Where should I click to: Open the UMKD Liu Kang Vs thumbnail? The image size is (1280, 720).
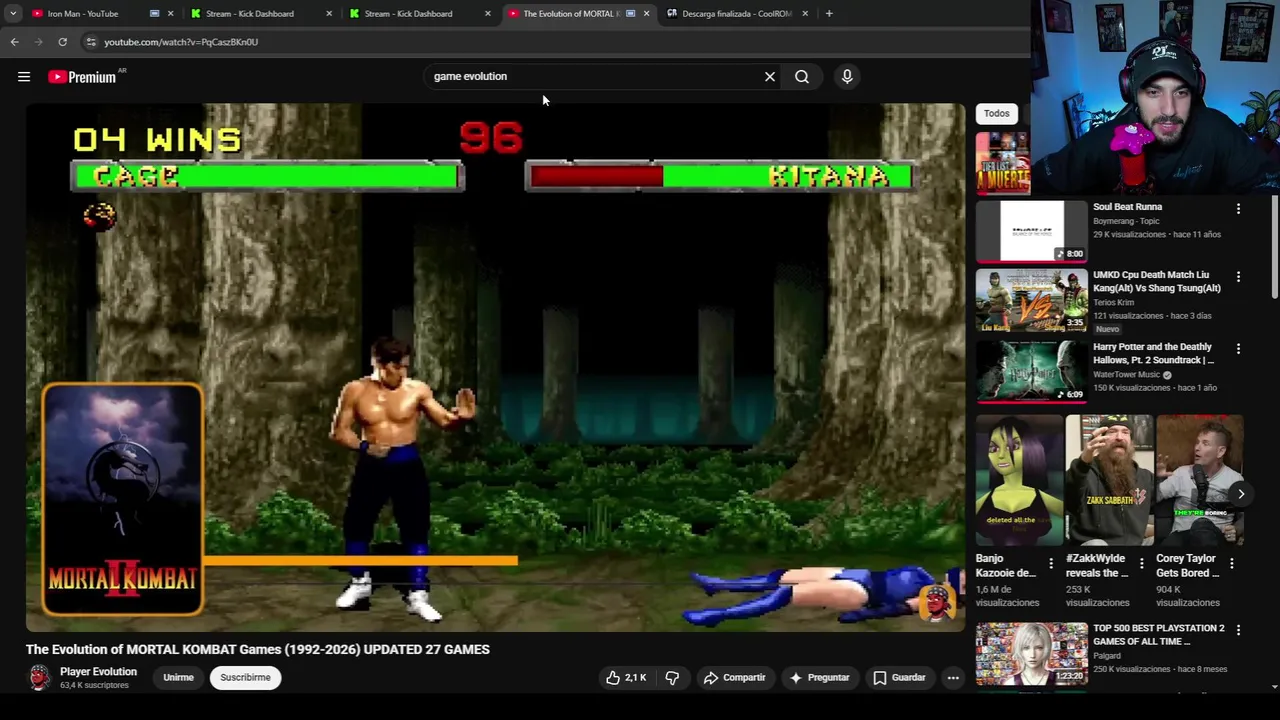[x=1031, y=300]
